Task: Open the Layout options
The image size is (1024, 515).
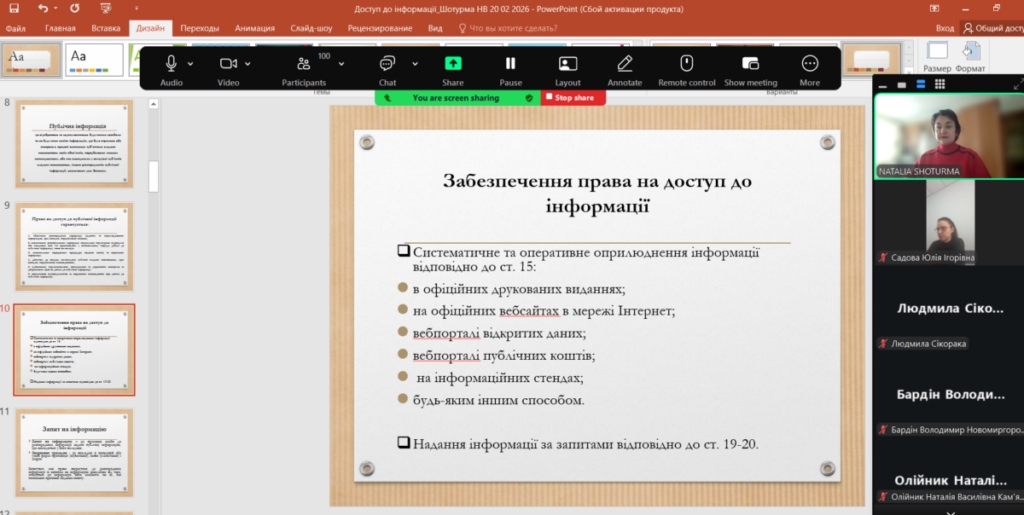Action: point(568,64)
